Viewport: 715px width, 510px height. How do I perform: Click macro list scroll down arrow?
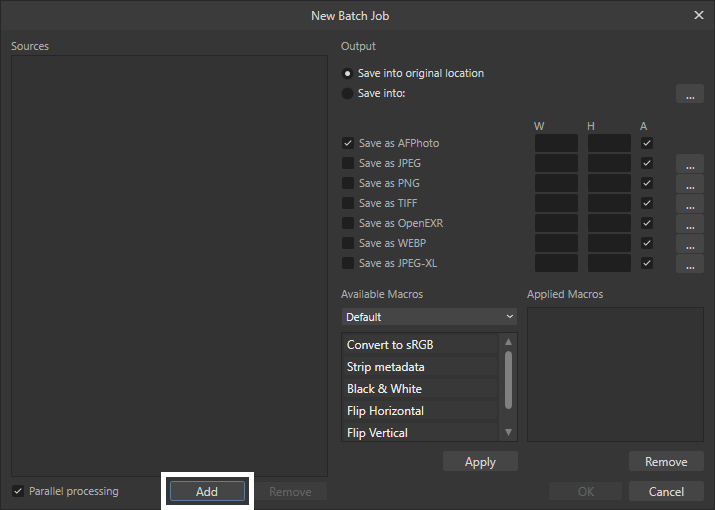(x=508, y=432)
